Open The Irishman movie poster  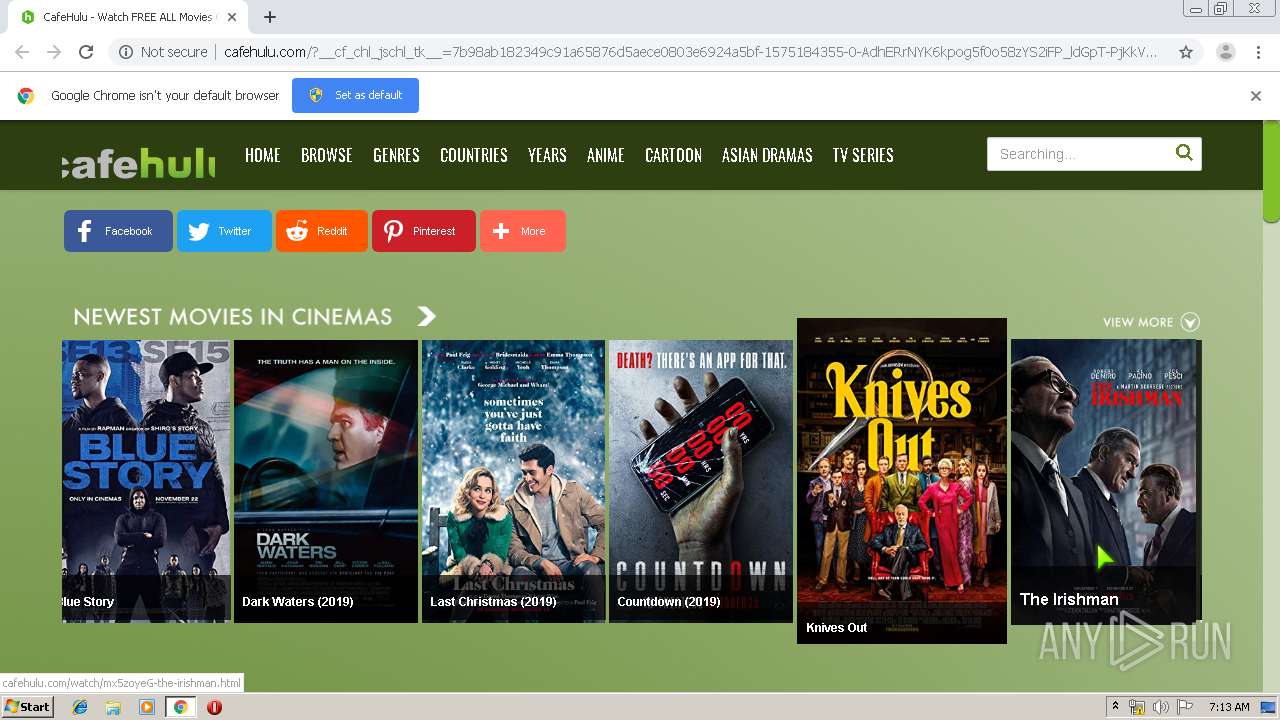pos(1104,481)
